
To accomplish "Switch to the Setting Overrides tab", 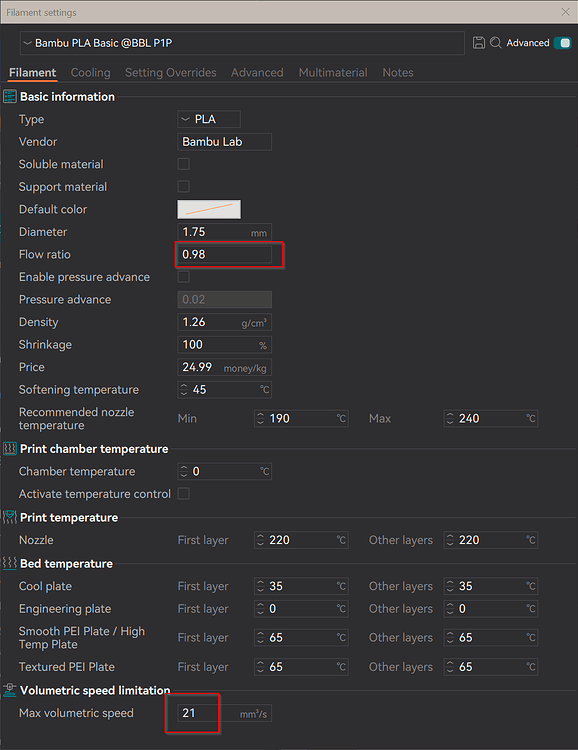I will (x=170, y=73).
